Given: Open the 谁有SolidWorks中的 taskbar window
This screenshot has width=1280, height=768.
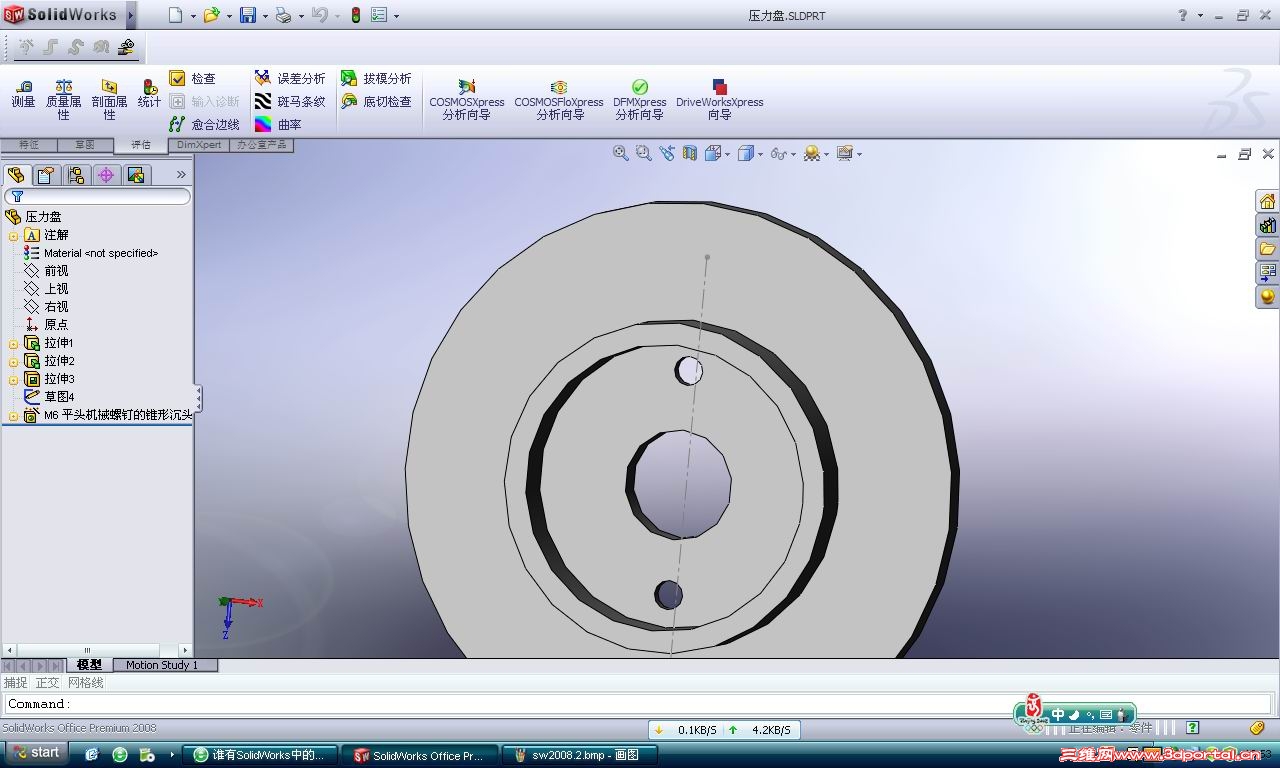Looking at the screenshot, I should 262,755.
